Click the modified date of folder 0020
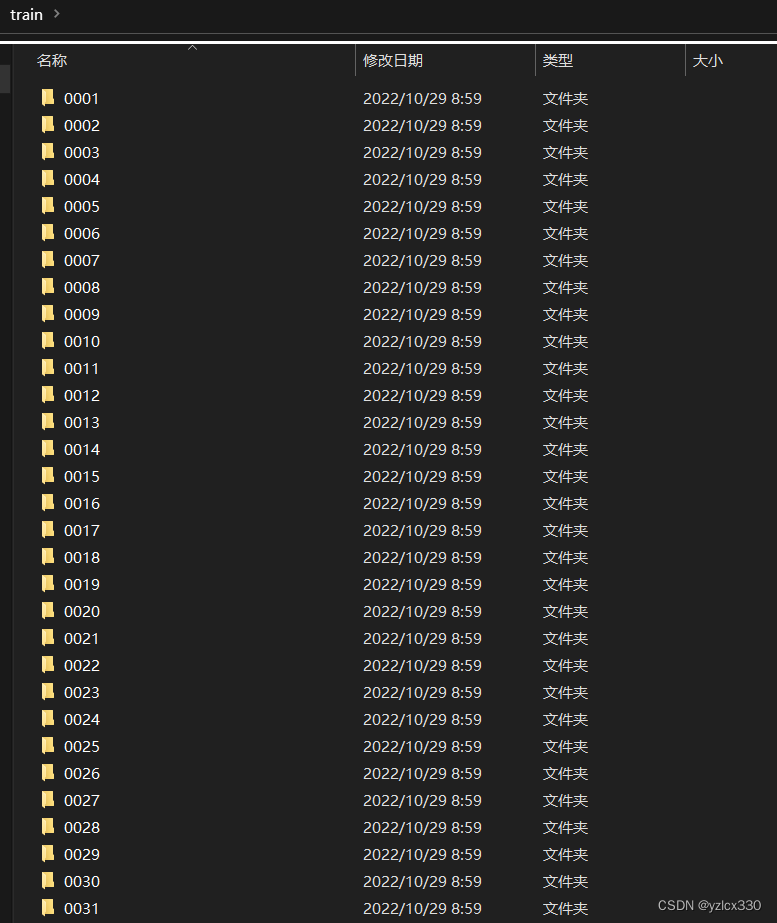Viewport: 777px width, 923px height. click(x=422, y=612)
